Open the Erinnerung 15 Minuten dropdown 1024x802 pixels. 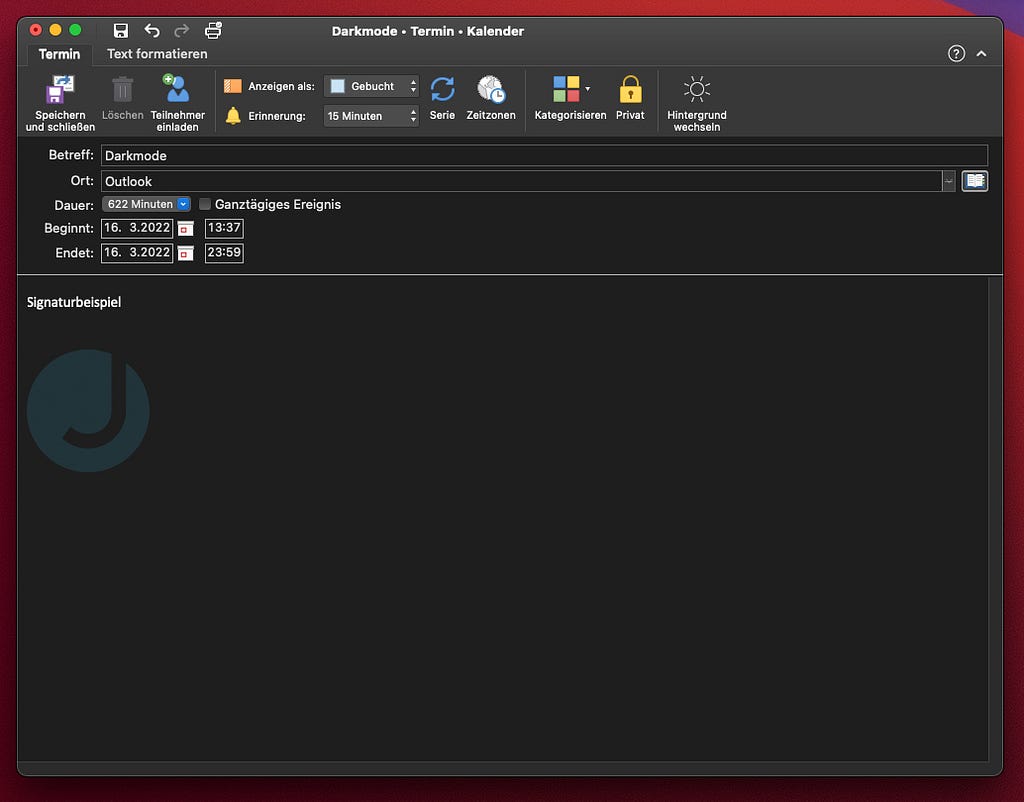pyautogui.click(x=371, y=116)
